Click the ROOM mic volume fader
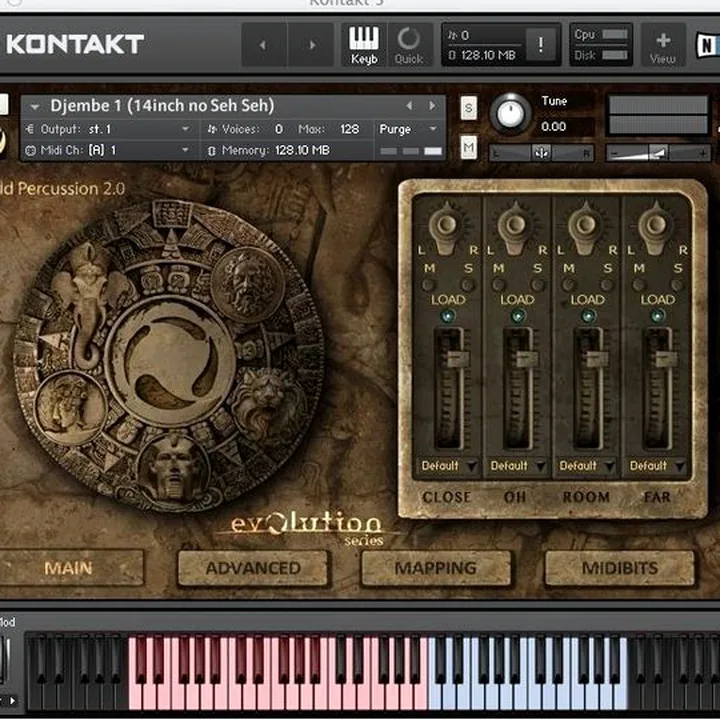Image resolution: width=720 pixels, height=720 pixels. (597, 359)
